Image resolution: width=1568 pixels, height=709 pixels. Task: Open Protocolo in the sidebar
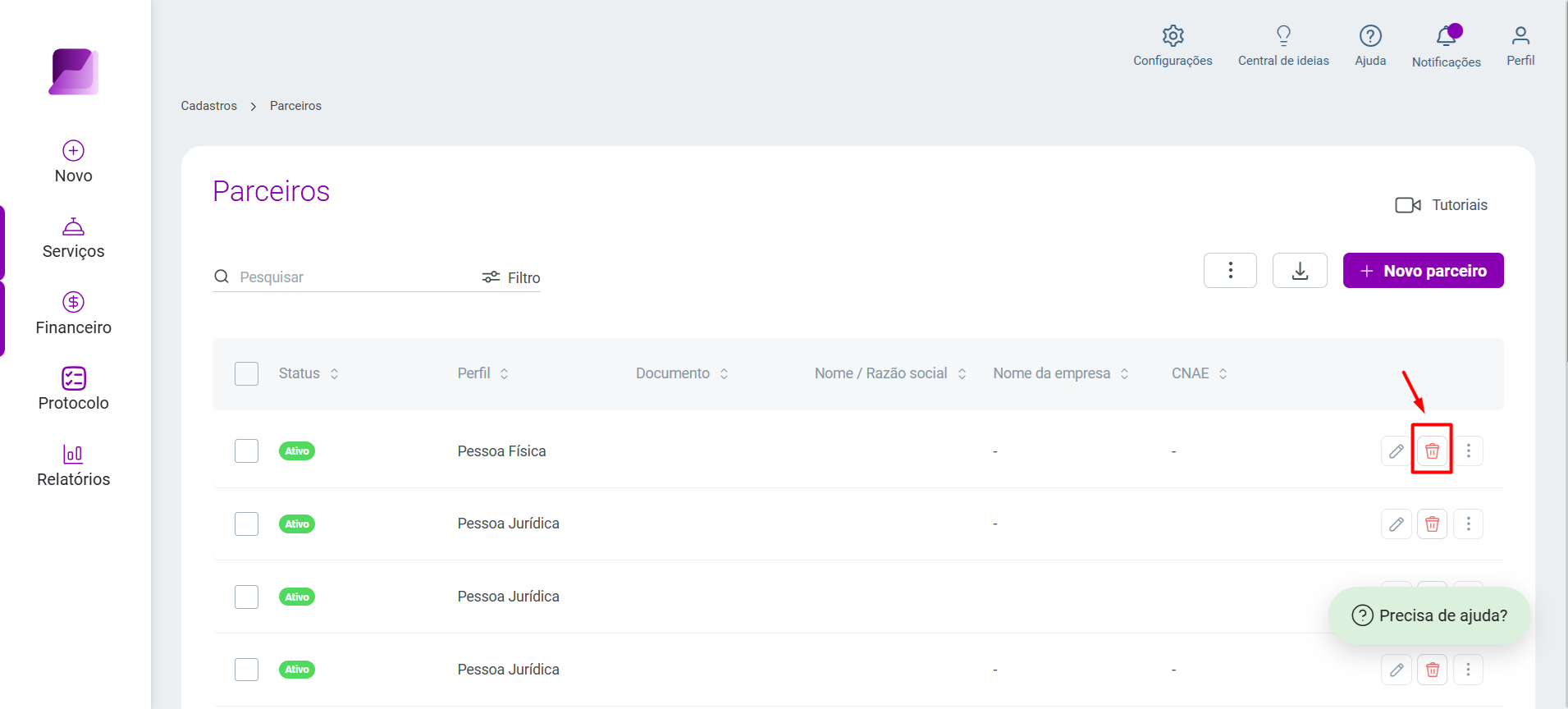pos(74,390)
